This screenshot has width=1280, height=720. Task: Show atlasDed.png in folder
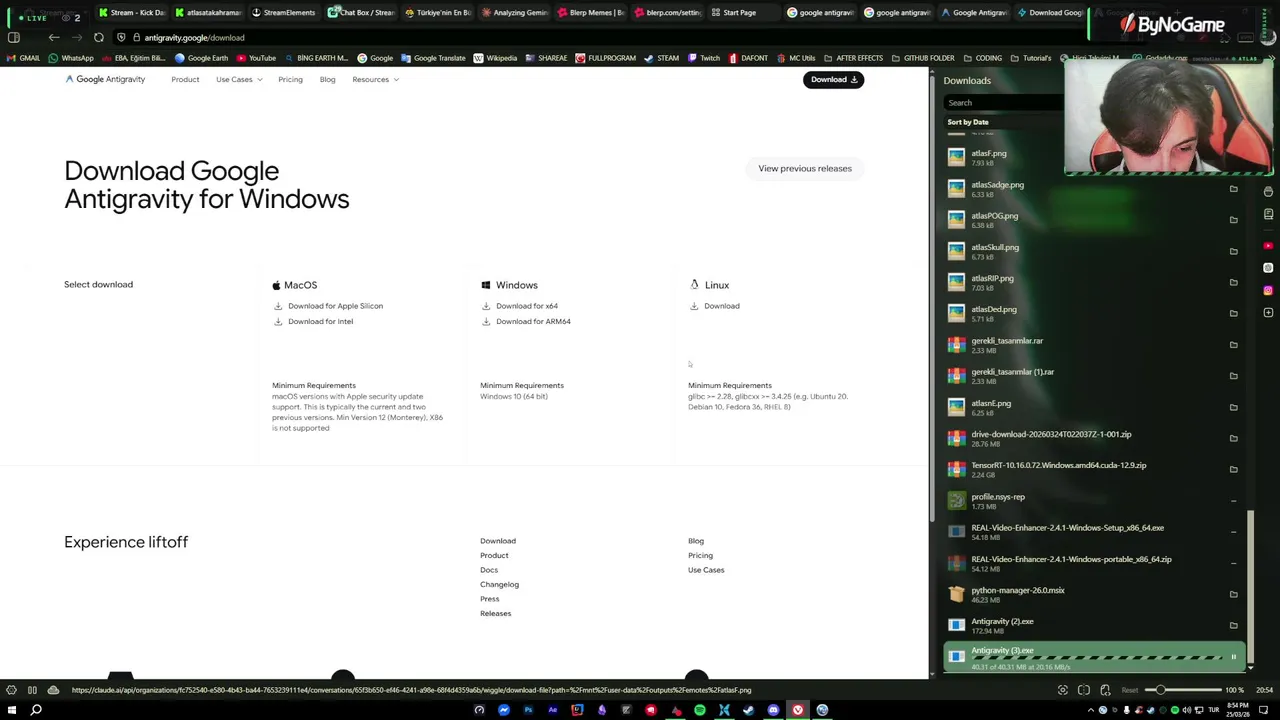tap(1234, 313)
